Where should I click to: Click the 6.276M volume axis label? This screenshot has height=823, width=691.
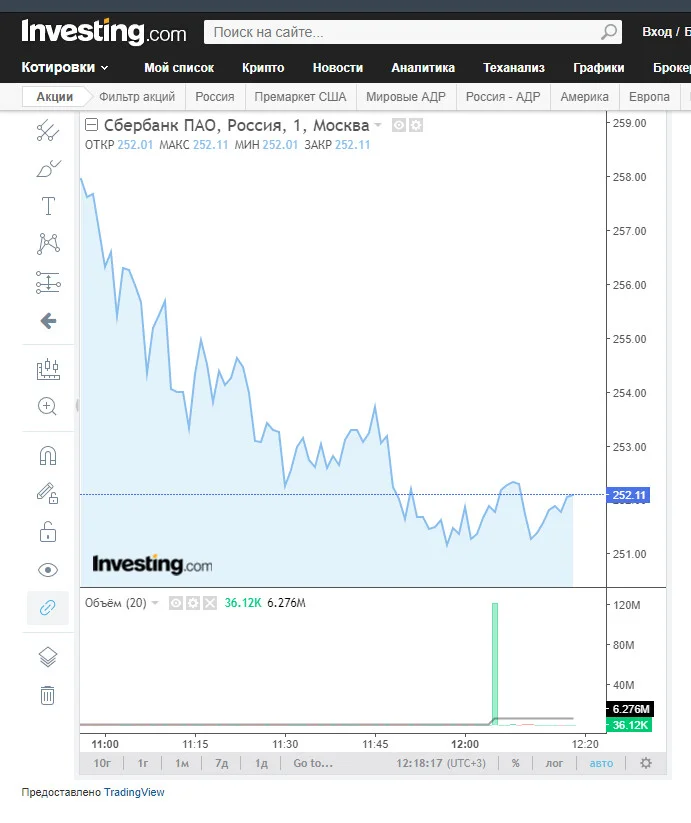[x=630, y=709]
